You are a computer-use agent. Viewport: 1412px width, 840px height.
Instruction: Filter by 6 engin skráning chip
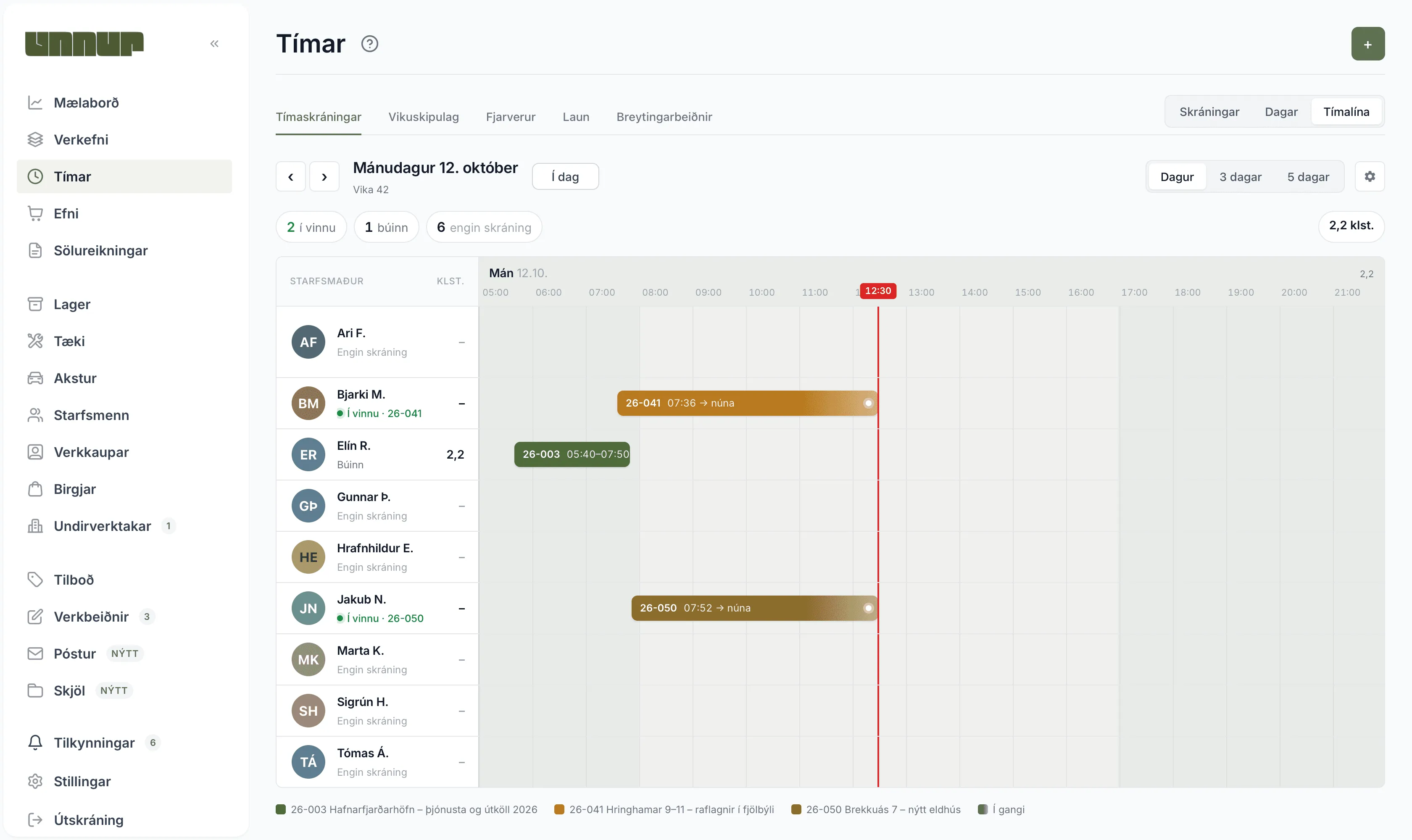tap(484, 227)
